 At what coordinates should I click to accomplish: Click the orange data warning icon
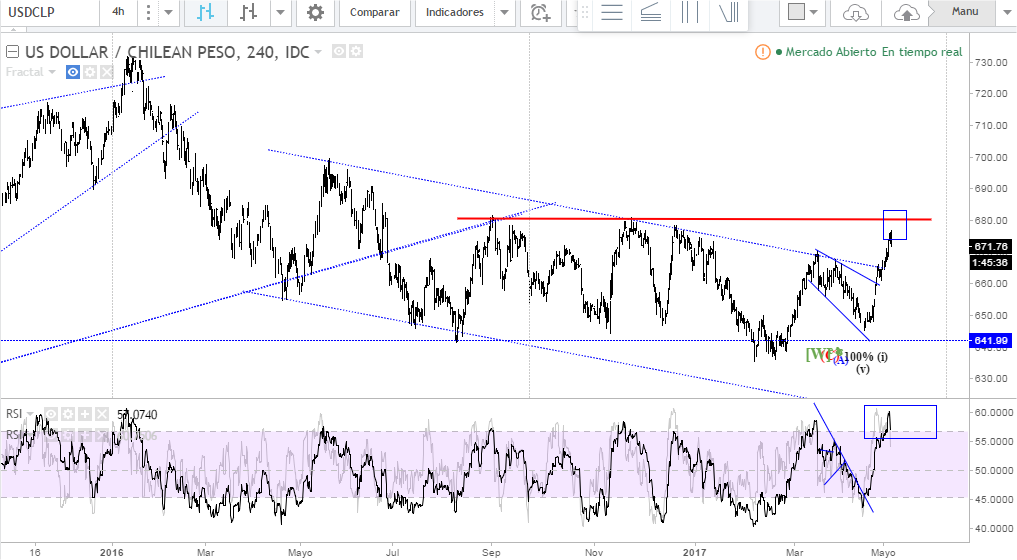763,52
